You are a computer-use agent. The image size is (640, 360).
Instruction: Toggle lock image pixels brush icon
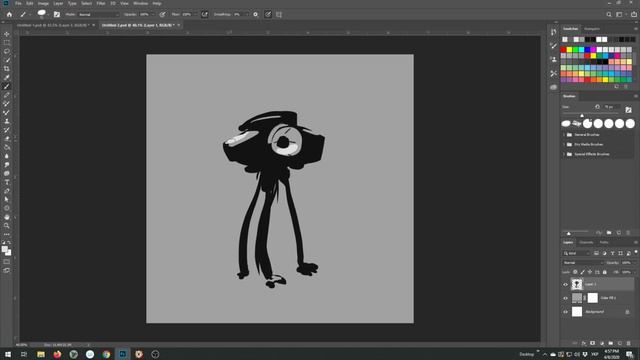tap(582, 272)
